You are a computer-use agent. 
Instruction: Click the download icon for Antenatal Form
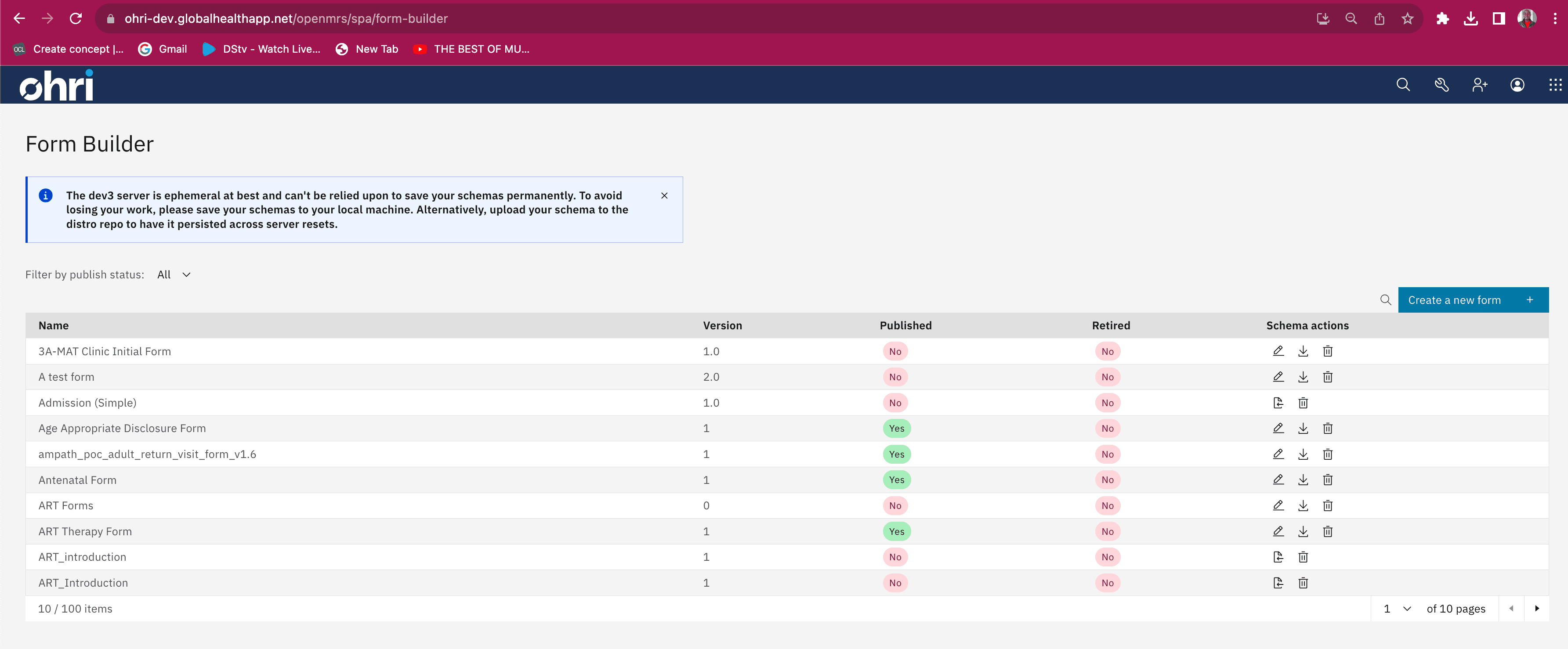pyautogui.click(x=1303, y=479)
